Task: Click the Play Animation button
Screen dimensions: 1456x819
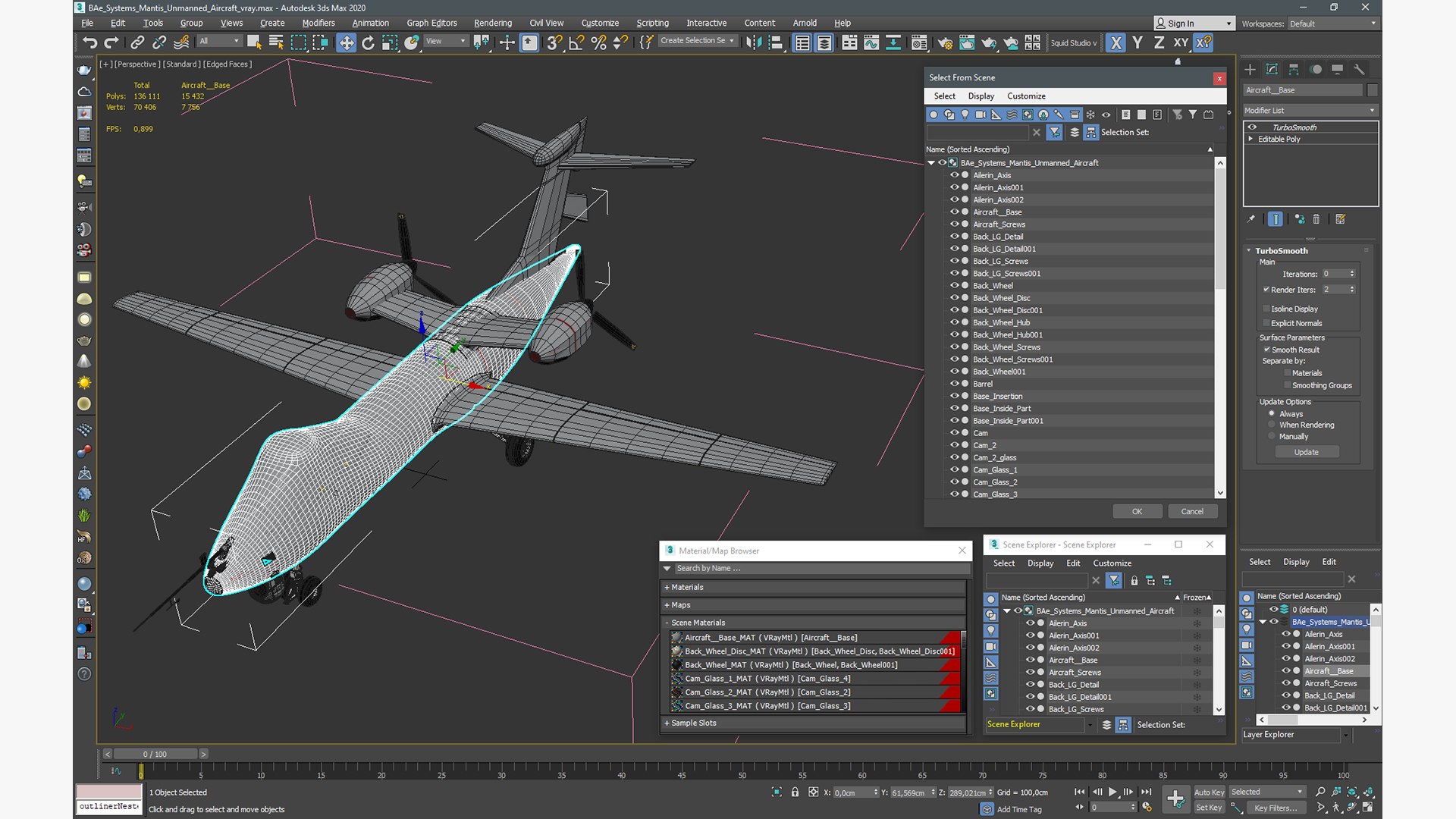Action: pos(1112,792)
